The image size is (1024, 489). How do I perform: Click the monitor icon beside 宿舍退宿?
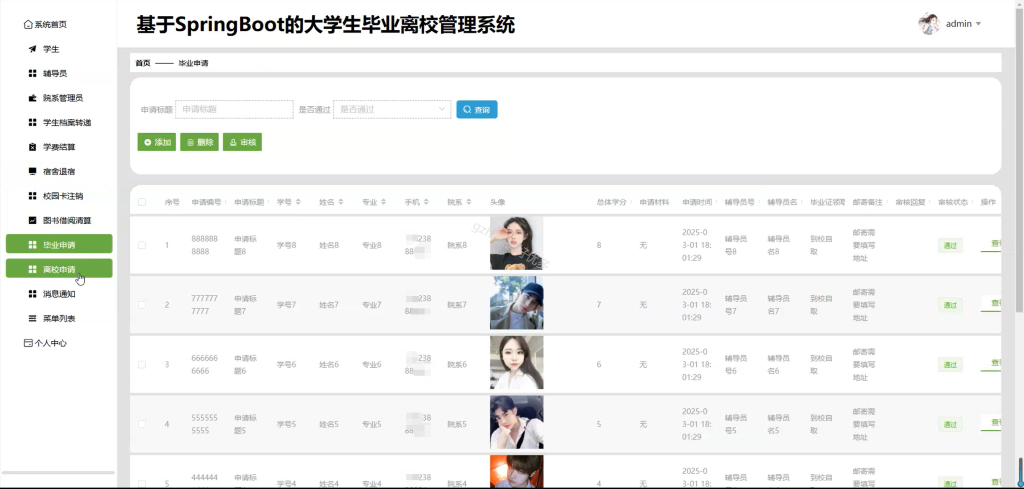(33, 172)
